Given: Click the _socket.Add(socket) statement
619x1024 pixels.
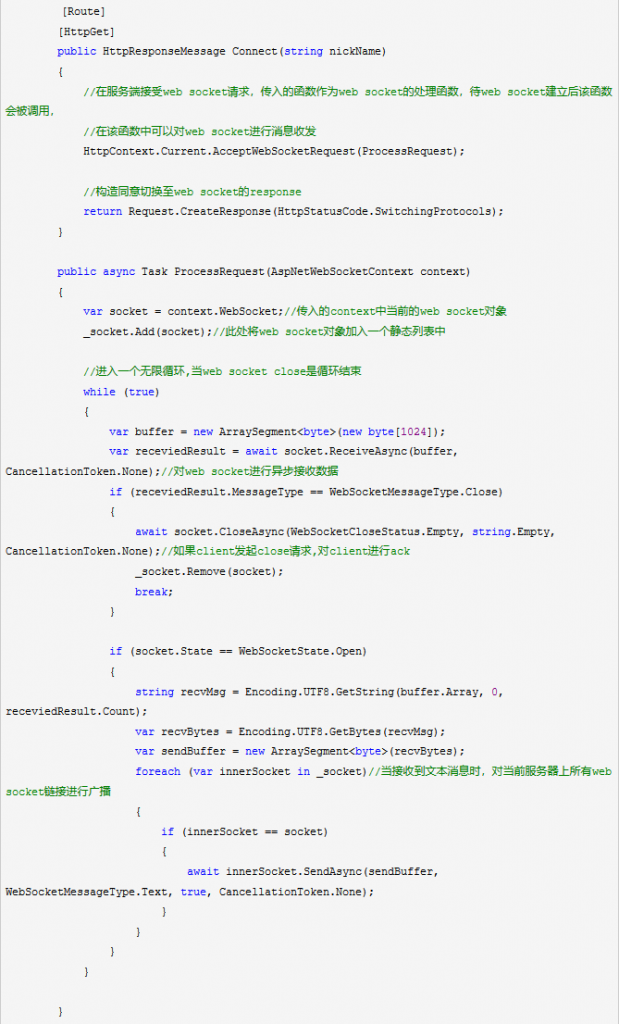Looking at the screenshot, I should point(148,332).
